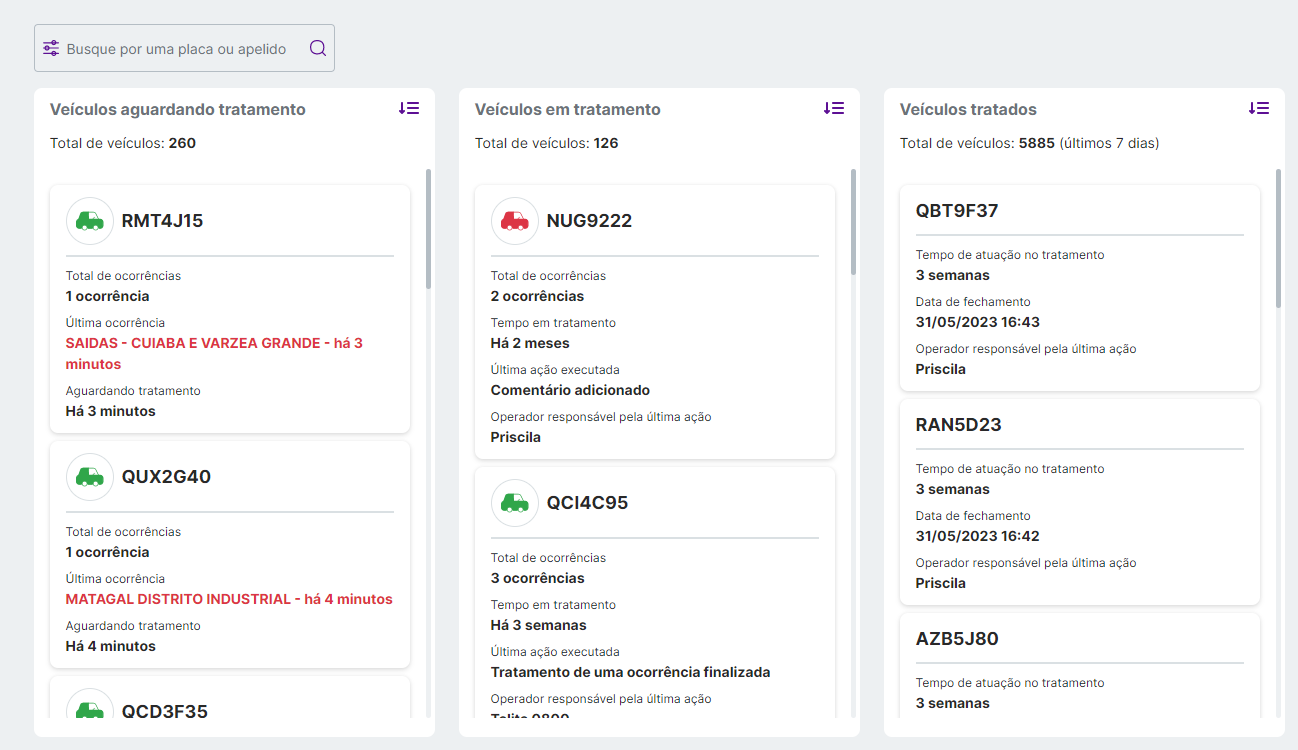
Task: Select operator Priscila on RAN5D23 card
Action: click(x=940, y=583)
